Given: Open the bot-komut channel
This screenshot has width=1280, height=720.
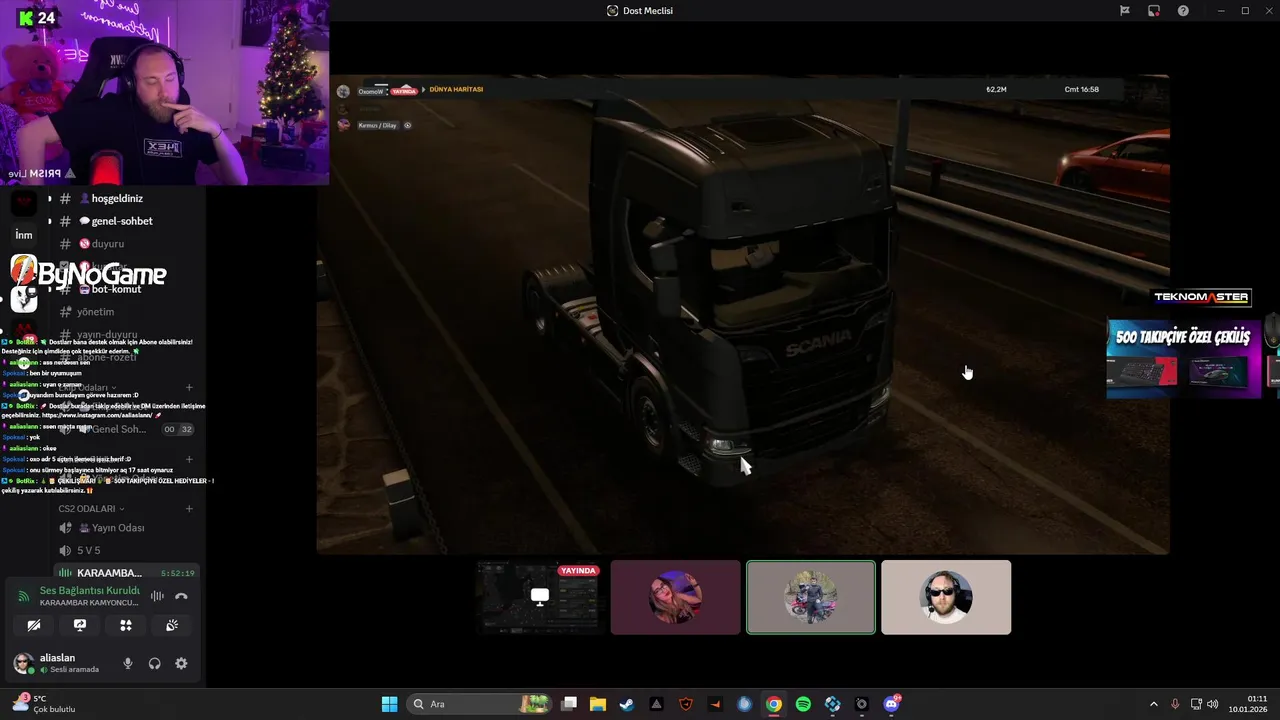Looking at the screenshot, I should point(116,289).
